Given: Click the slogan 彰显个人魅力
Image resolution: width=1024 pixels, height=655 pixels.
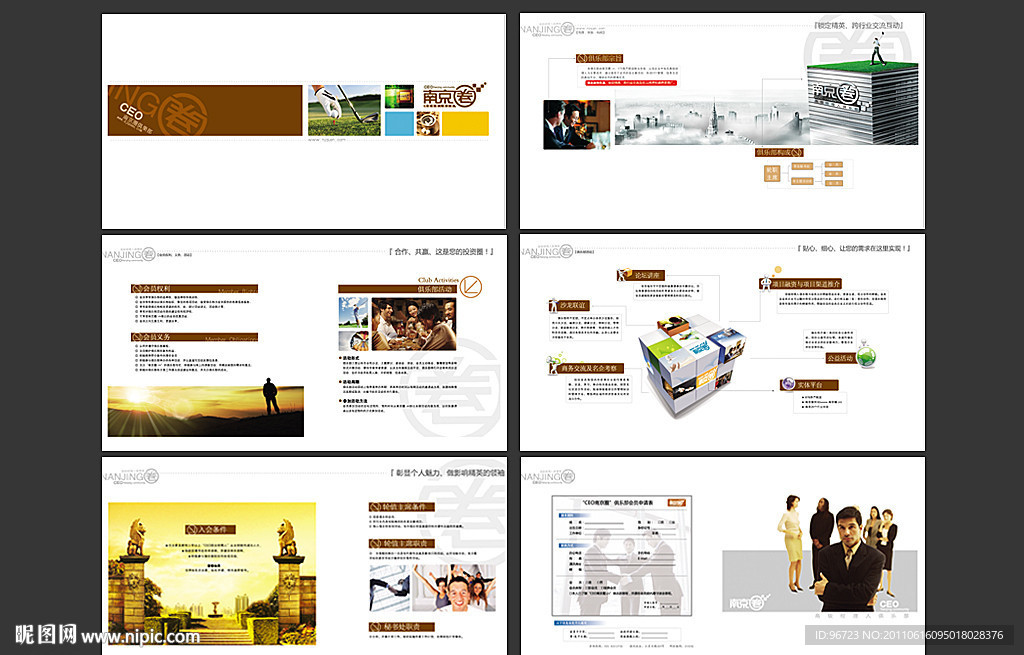Looking at the screenshot, I should [x=419, y=473].
